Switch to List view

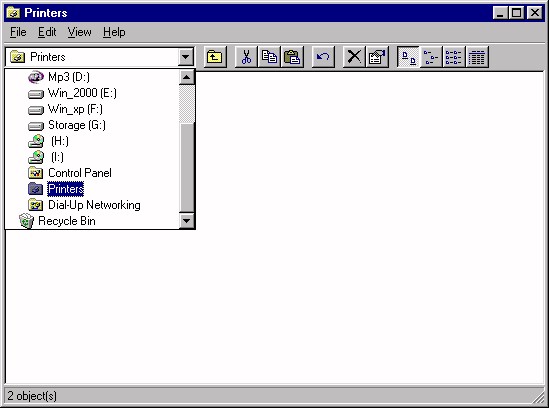(x=454, y=57)
